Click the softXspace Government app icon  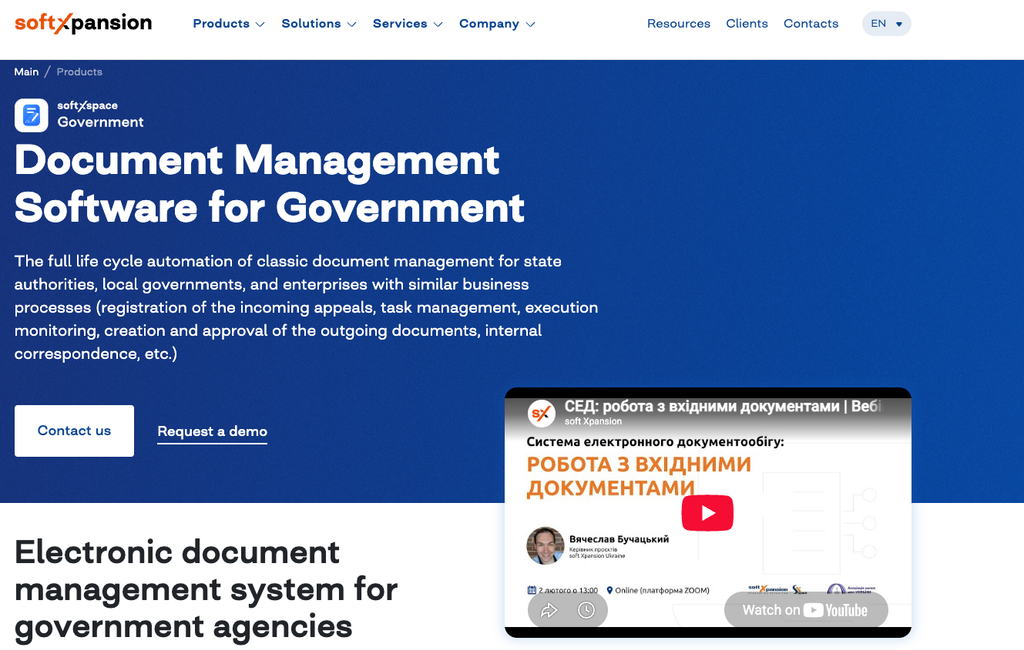[31, 116]
